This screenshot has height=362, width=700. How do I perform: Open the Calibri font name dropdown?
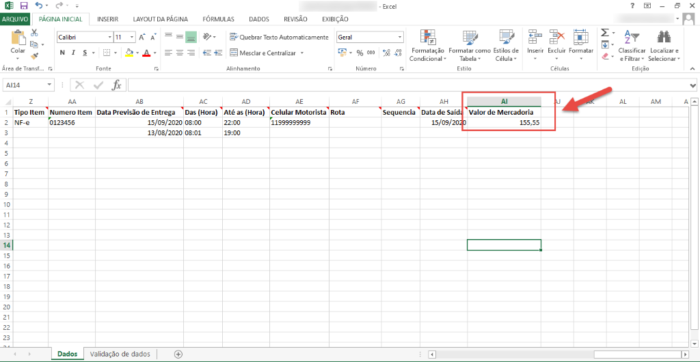click(x=110, y=37)
